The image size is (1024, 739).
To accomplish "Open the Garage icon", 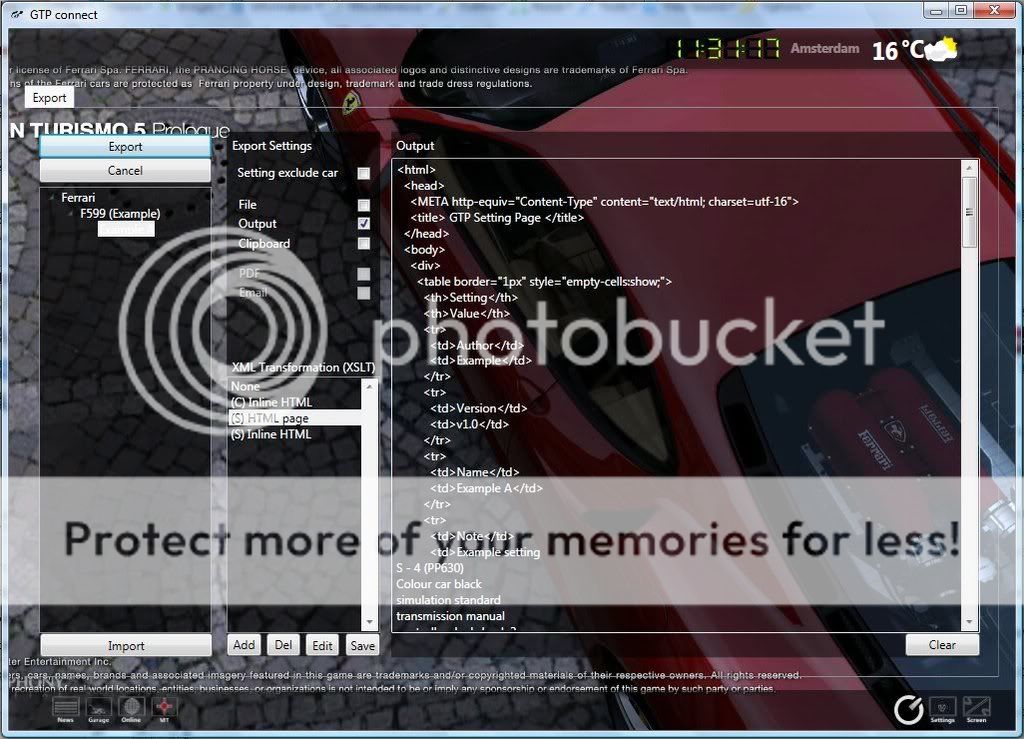I will (x=98, y=709).
